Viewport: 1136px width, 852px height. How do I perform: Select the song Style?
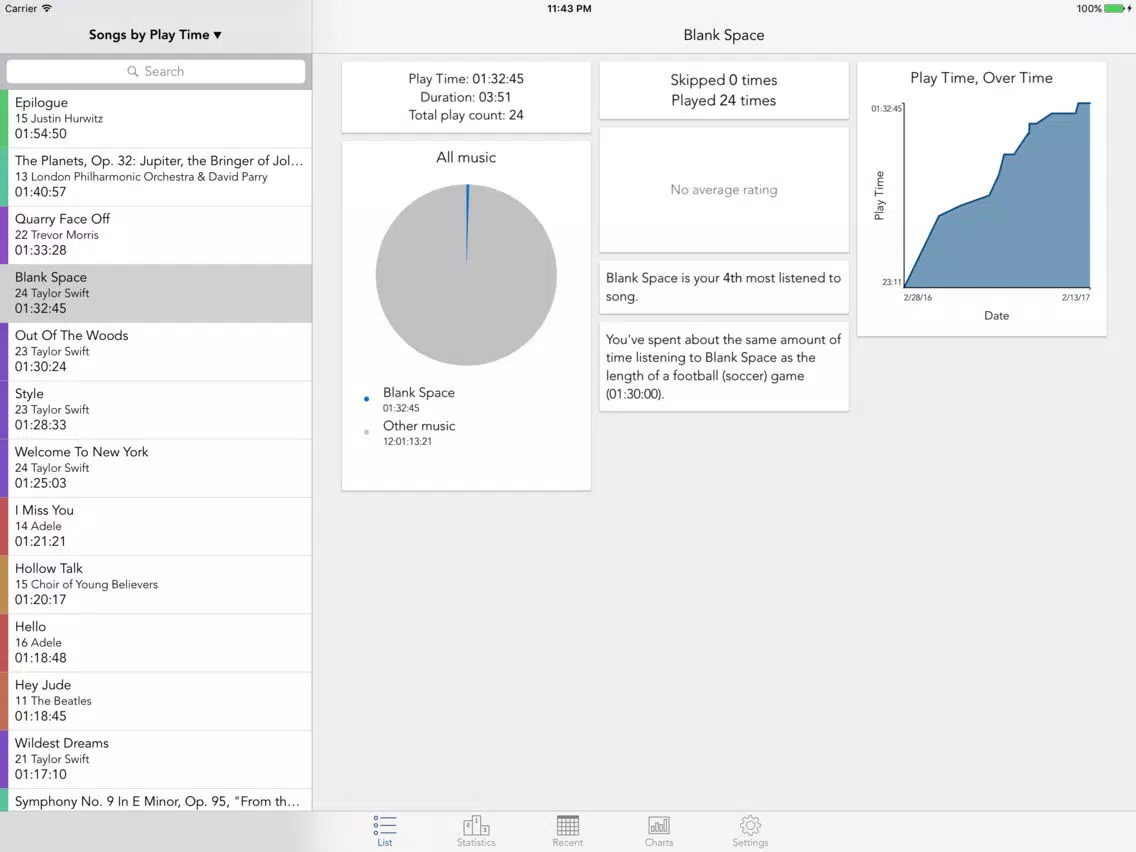(x=156, y=409)
